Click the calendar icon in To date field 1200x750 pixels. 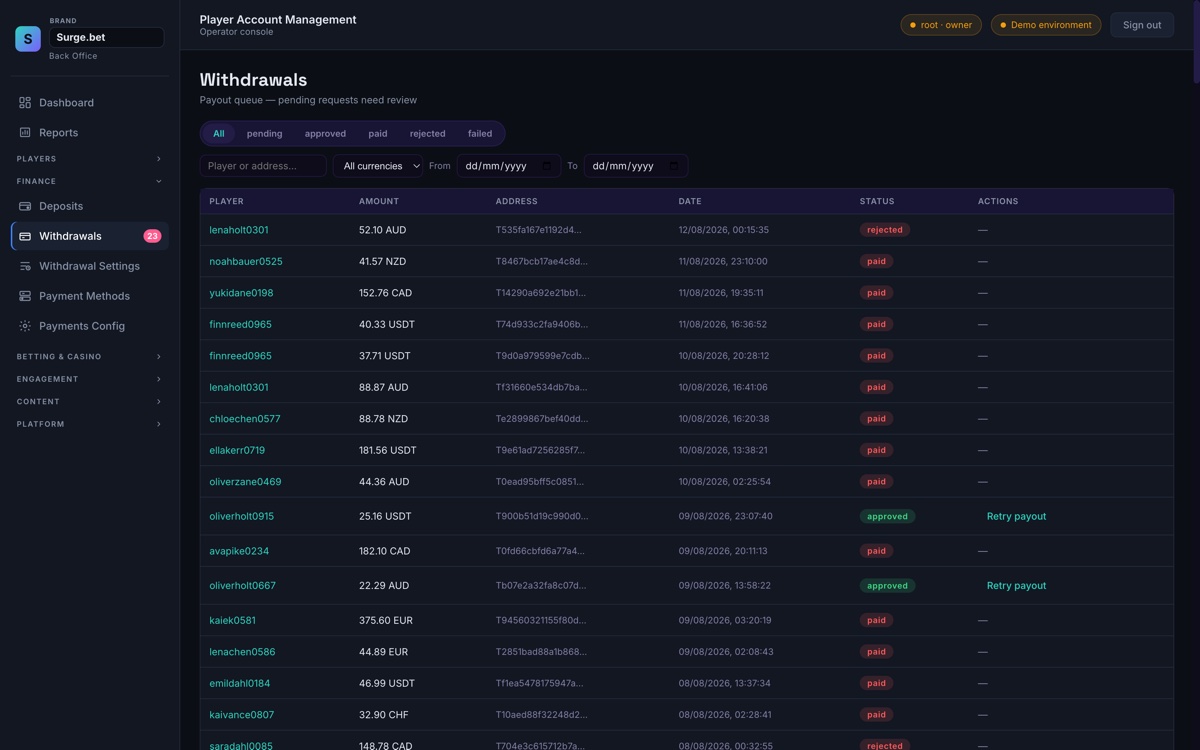tap(674, 166)
